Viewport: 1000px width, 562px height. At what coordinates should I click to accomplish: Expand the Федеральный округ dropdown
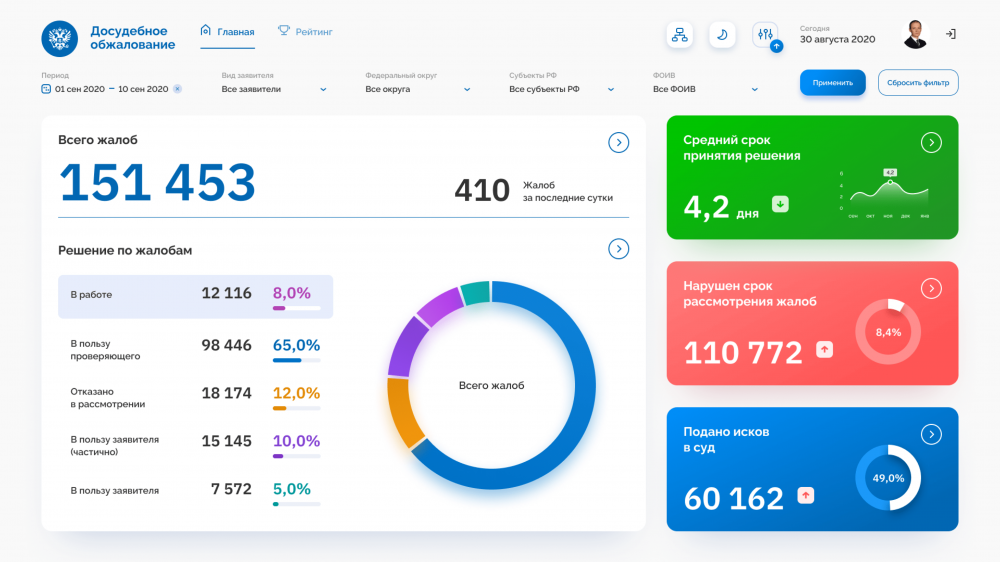tap(418, 89)
